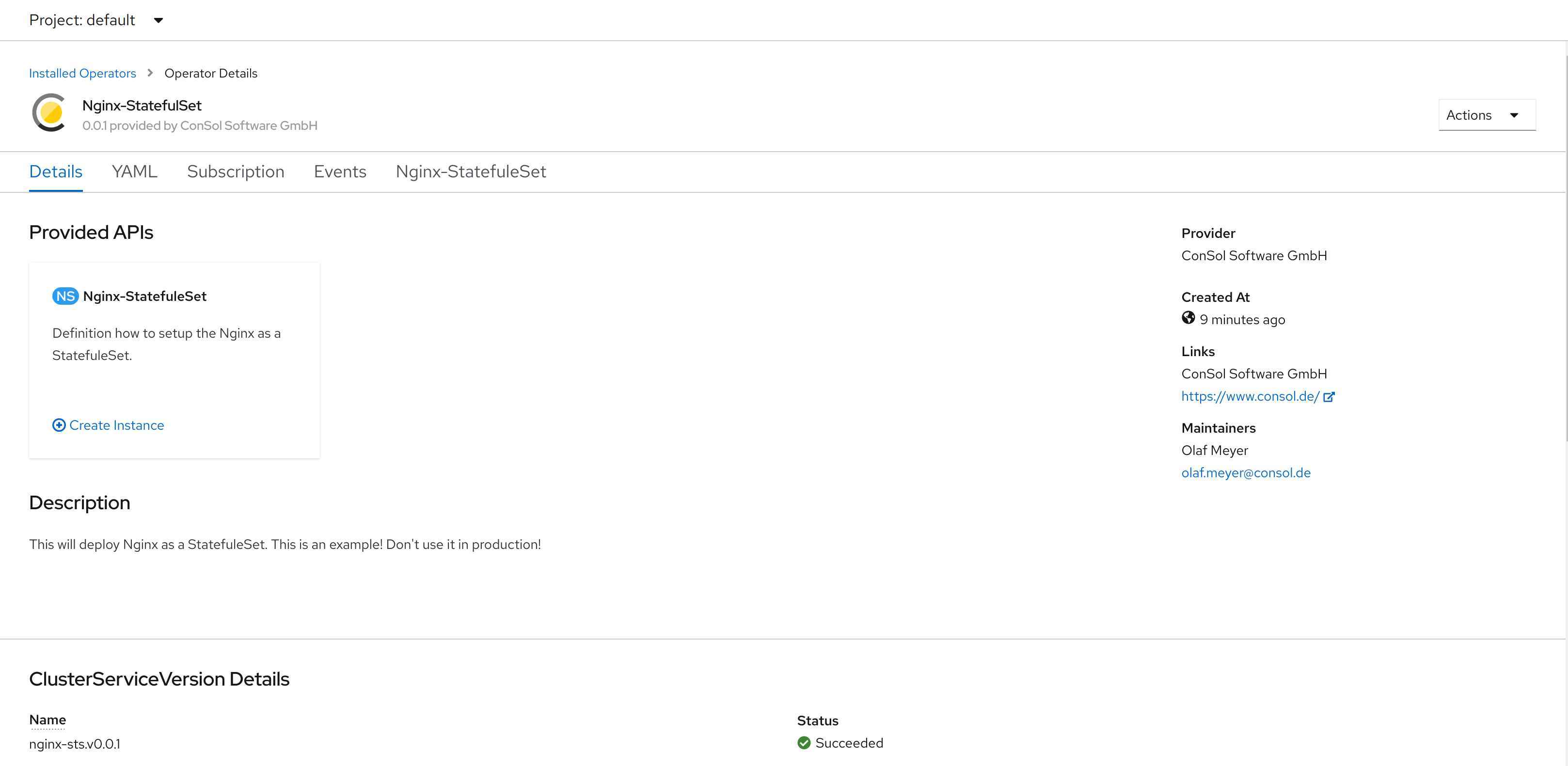The width and height of the screenshot is (1568, 766).
Task: Open the Subscription tab
Action: (236, 172)
